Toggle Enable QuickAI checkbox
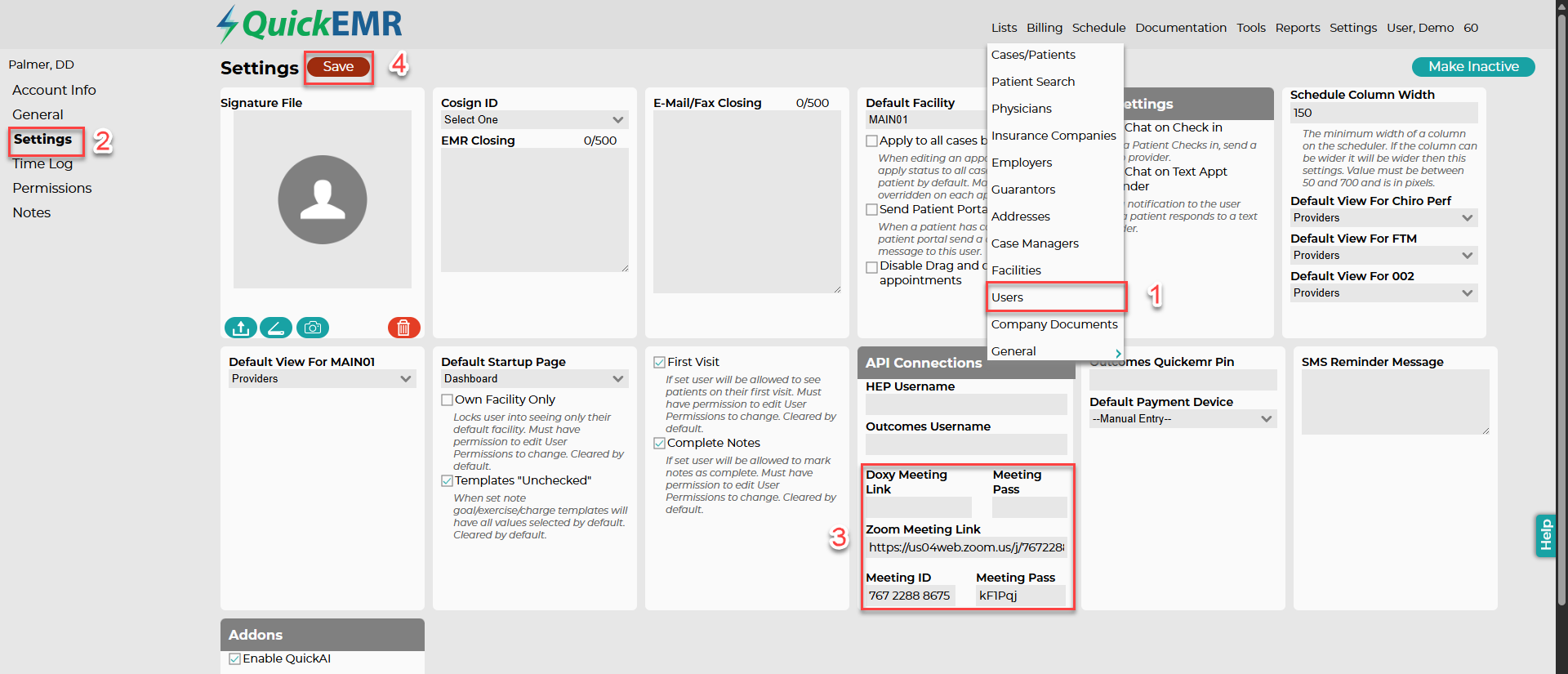1568x674 pixels. (234, 659)
